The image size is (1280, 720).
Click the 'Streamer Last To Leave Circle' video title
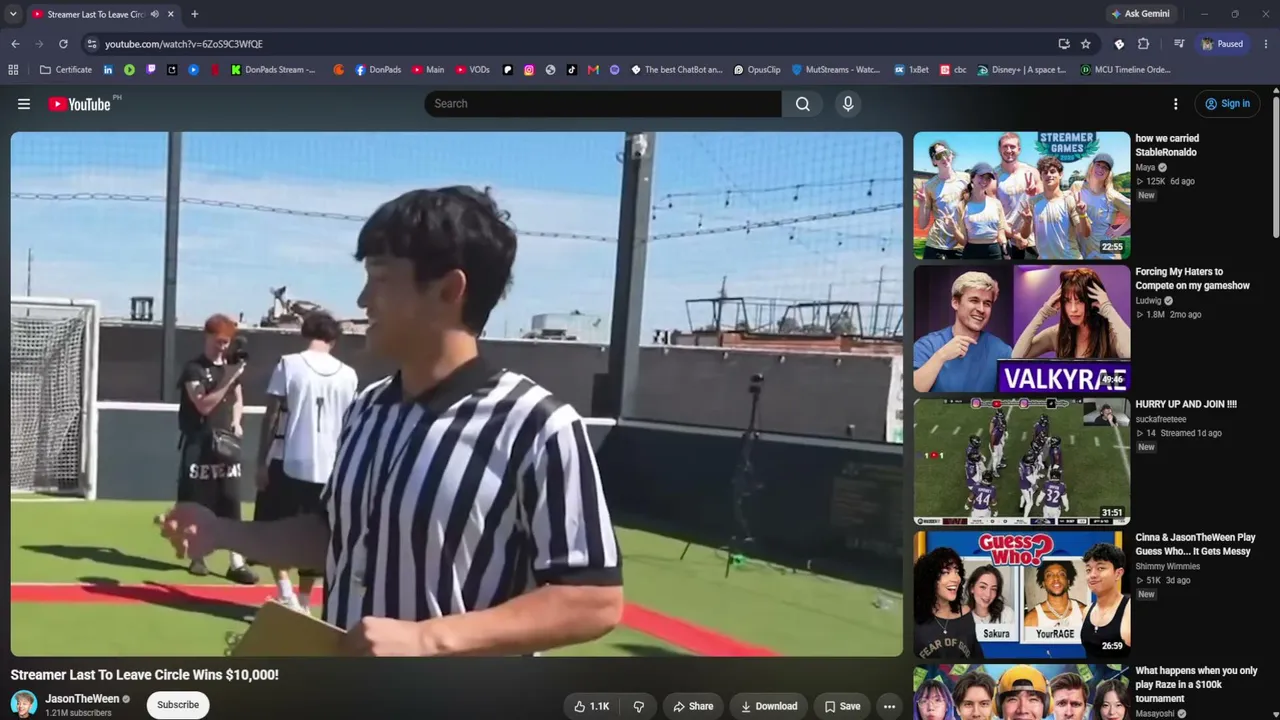145,675
